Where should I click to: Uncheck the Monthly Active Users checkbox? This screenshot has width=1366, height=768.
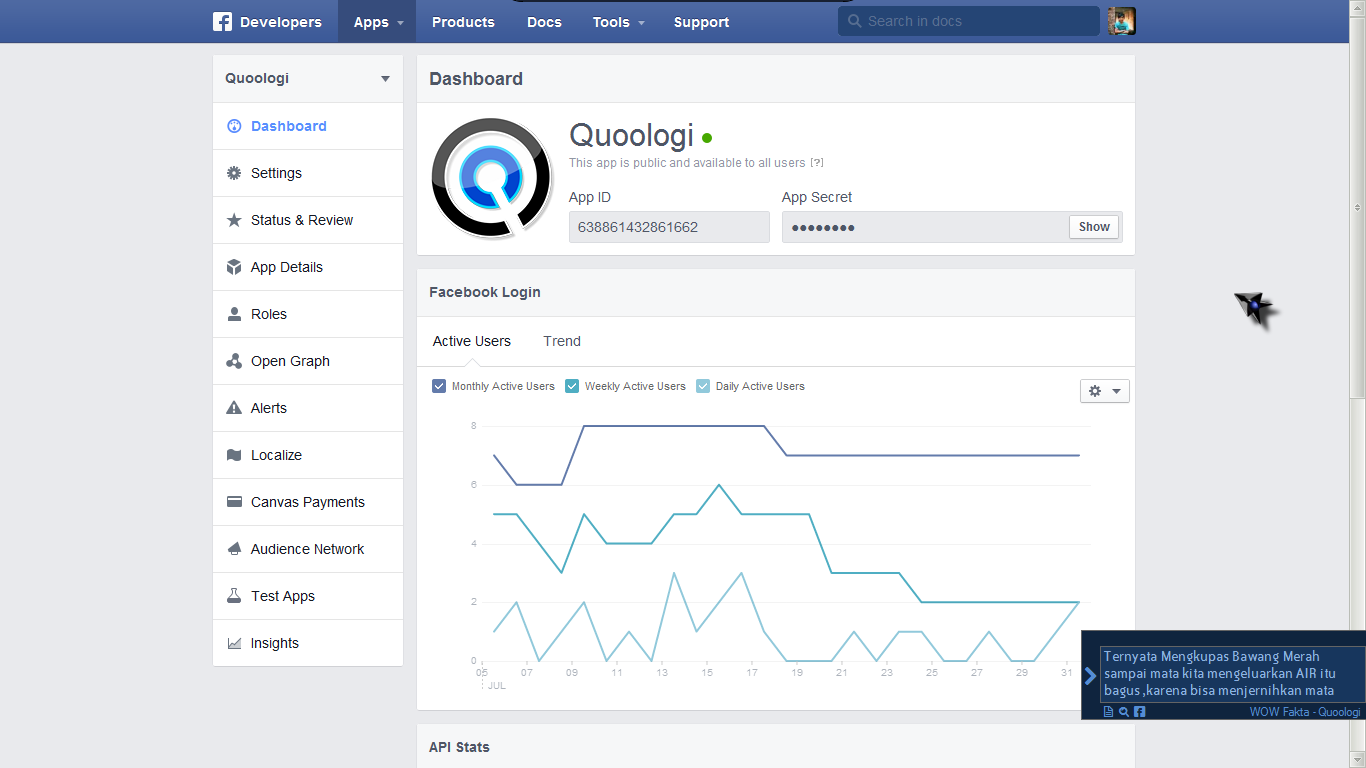[439, 386]
